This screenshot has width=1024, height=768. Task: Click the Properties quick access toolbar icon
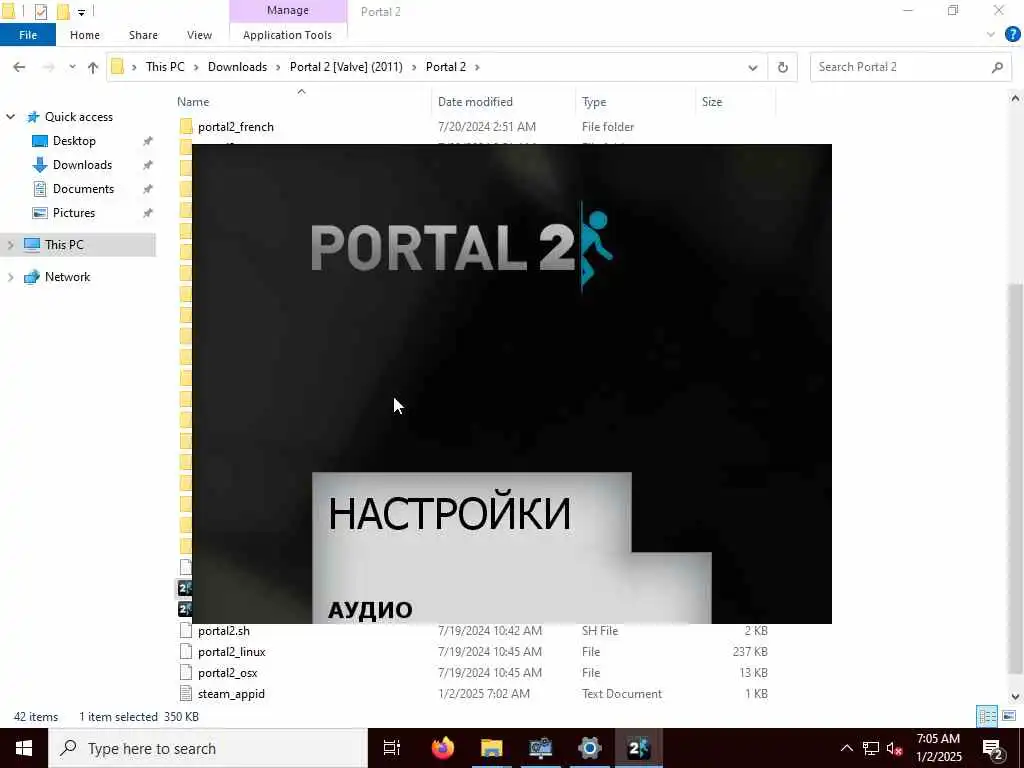pyautogui.click(x=40, y=11)
